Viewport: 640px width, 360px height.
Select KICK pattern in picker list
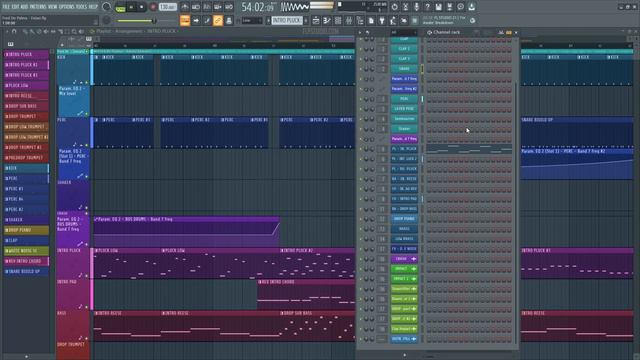point(26,168)
